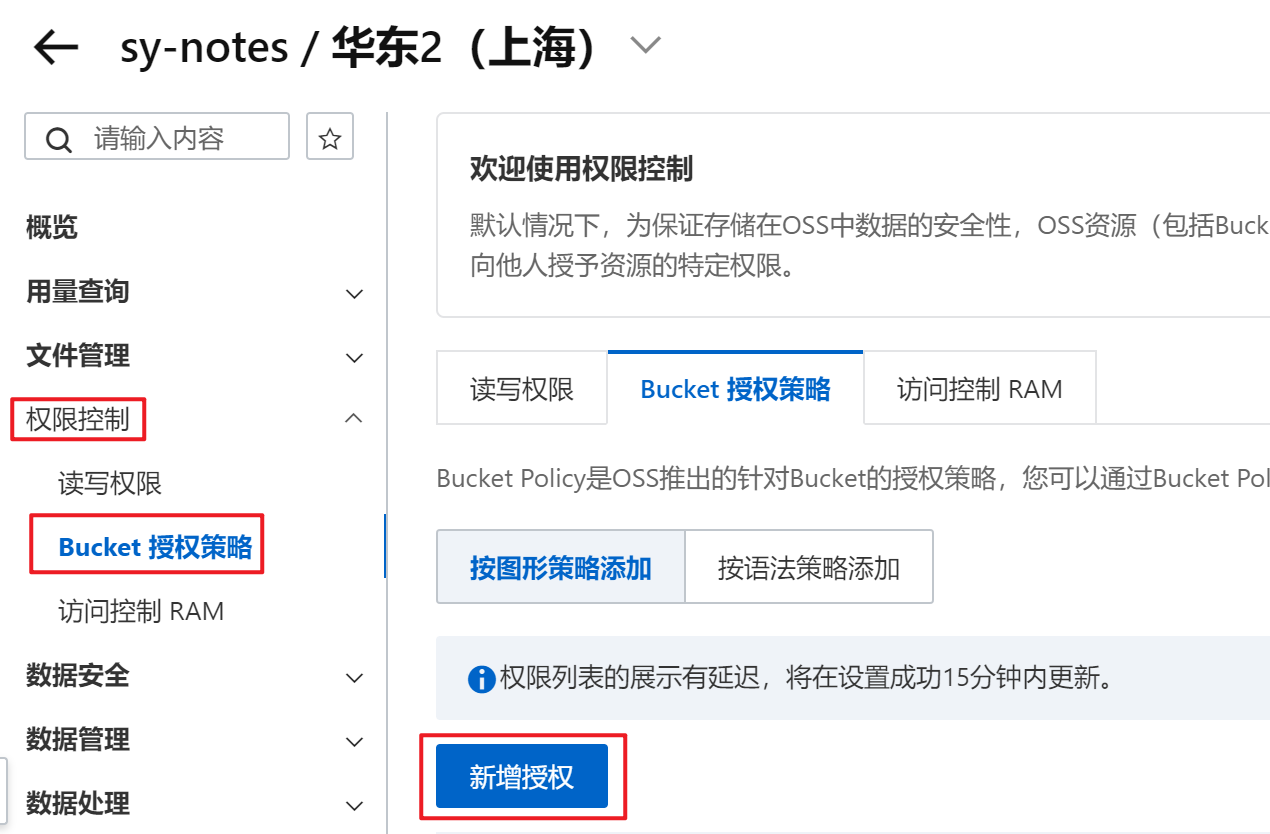
Task: Open 概览 in the sidebar
Action: [x=52, y=228]
